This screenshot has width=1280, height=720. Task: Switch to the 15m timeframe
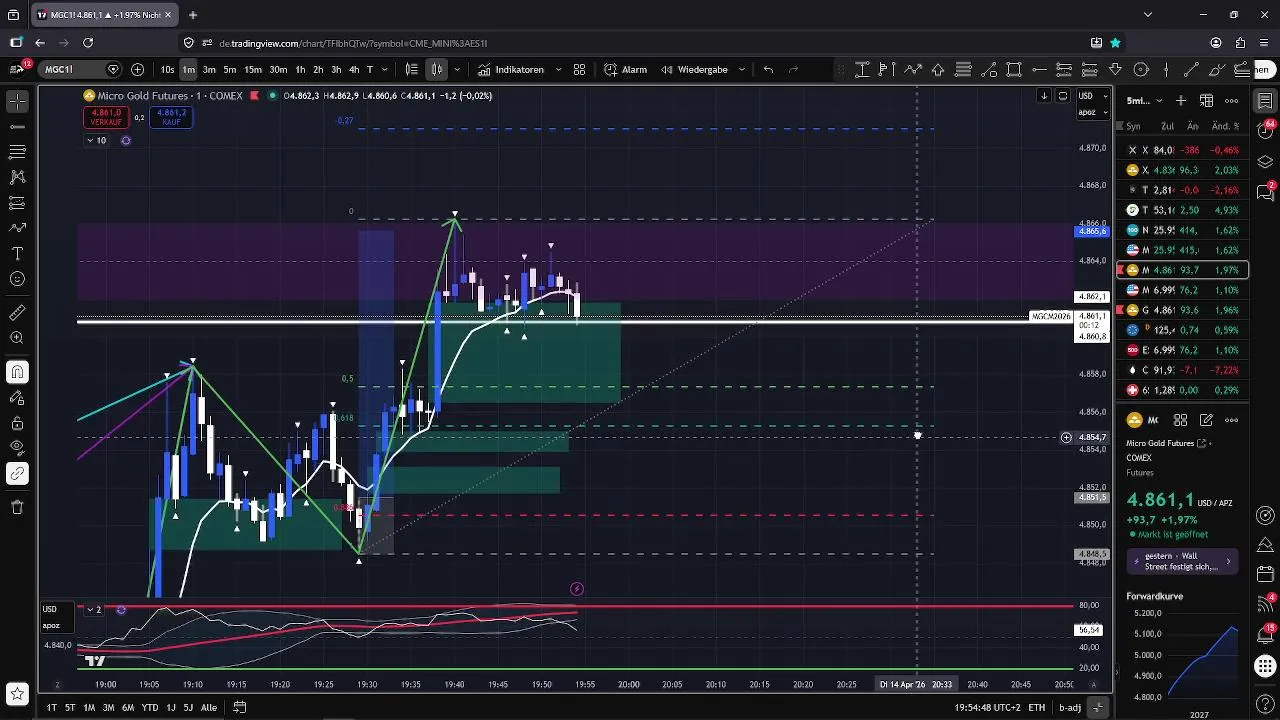(x=253, y=70)
